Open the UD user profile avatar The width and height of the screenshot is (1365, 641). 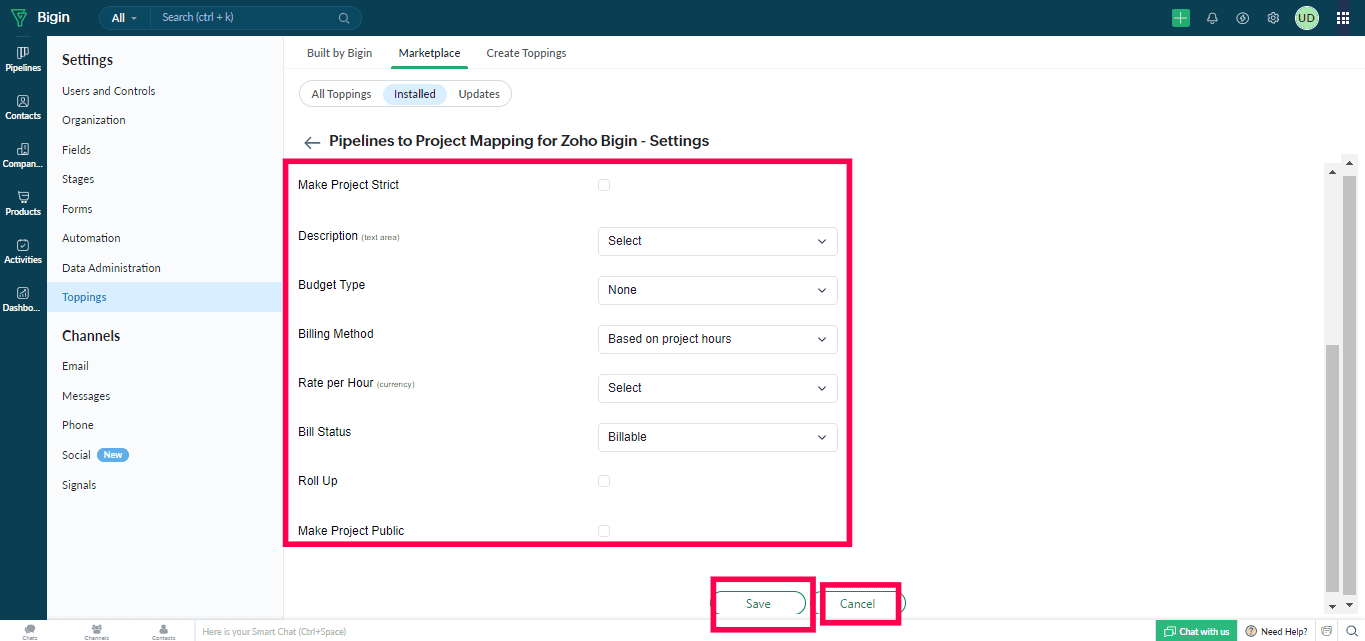pos(1307,18)
